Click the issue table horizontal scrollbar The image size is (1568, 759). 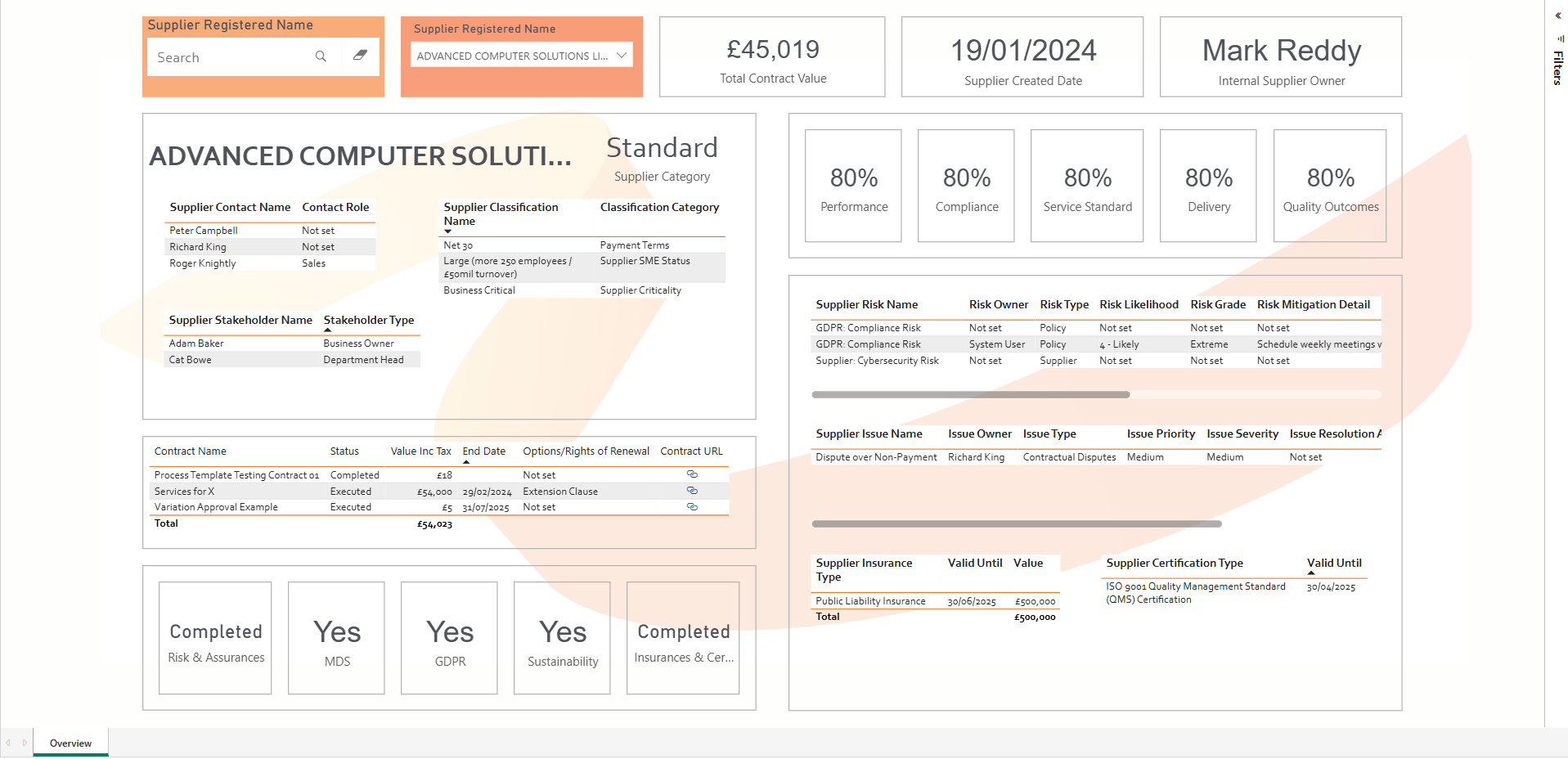(1016, 524)
